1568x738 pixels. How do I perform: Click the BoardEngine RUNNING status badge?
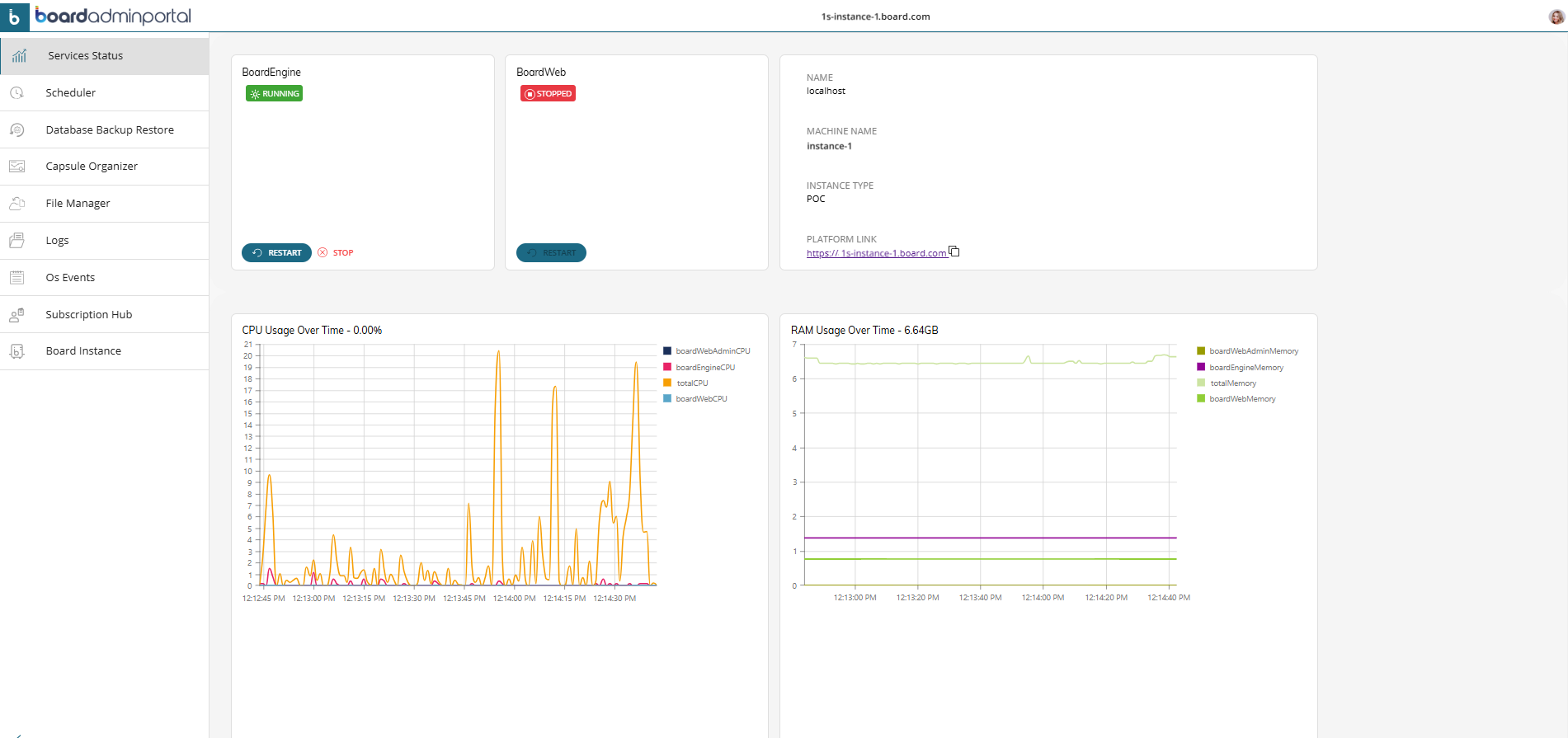click(275, 93)
